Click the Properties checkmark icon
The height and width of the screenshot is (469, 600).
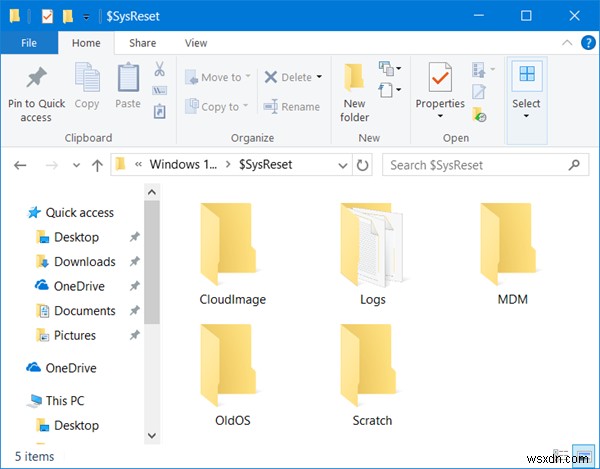coord(440,78)
